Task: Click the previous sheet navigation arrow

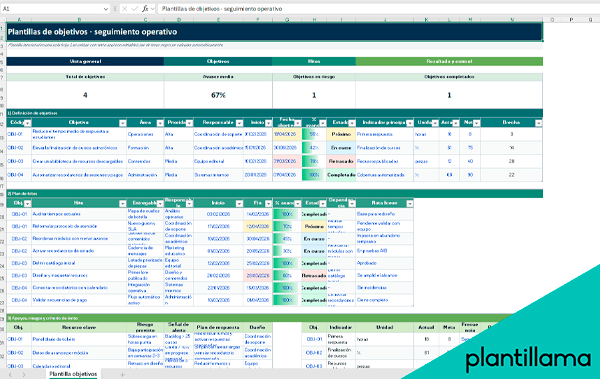Action: tap(10, 374)
